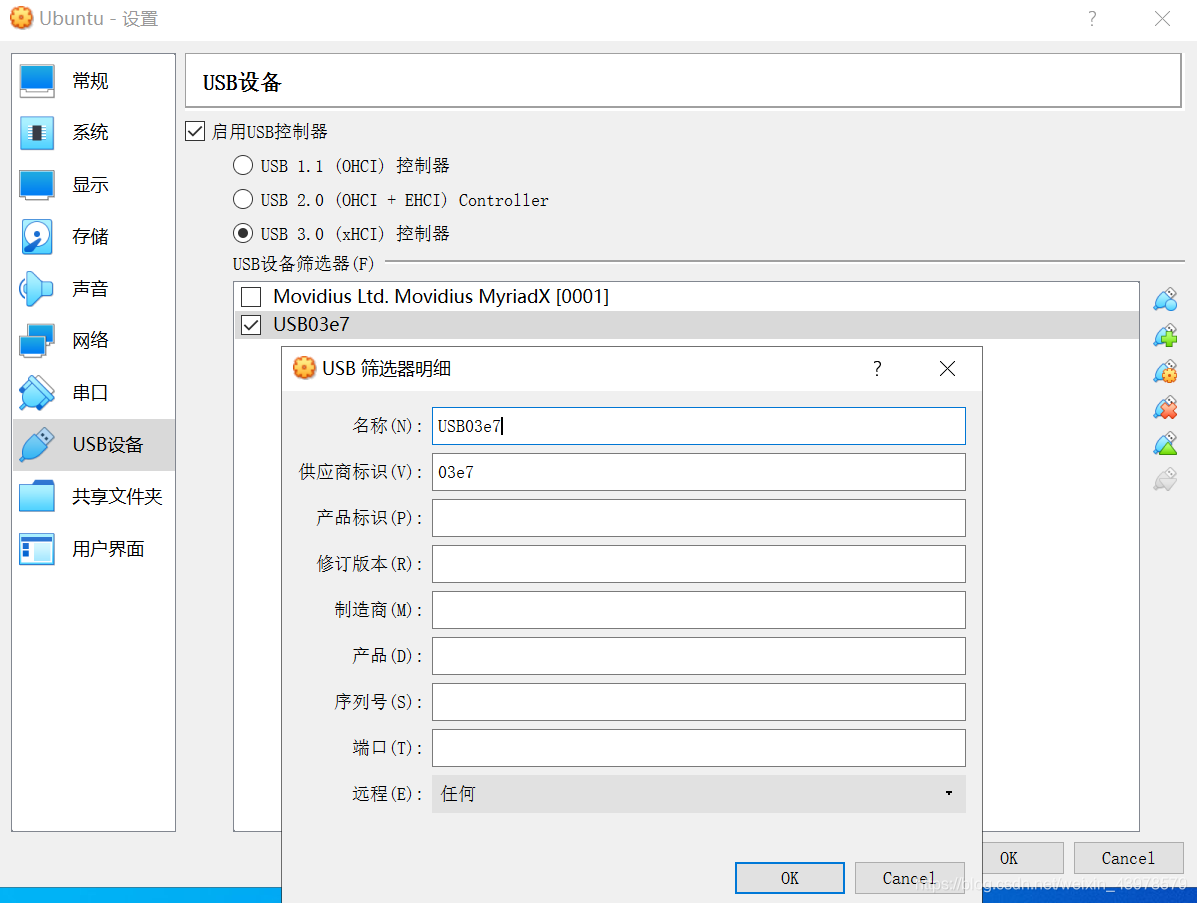Click the 供应商标识(V) field with 03e7
The height and width of the screenshot is (903, 1197).
[x=699, y=472]
